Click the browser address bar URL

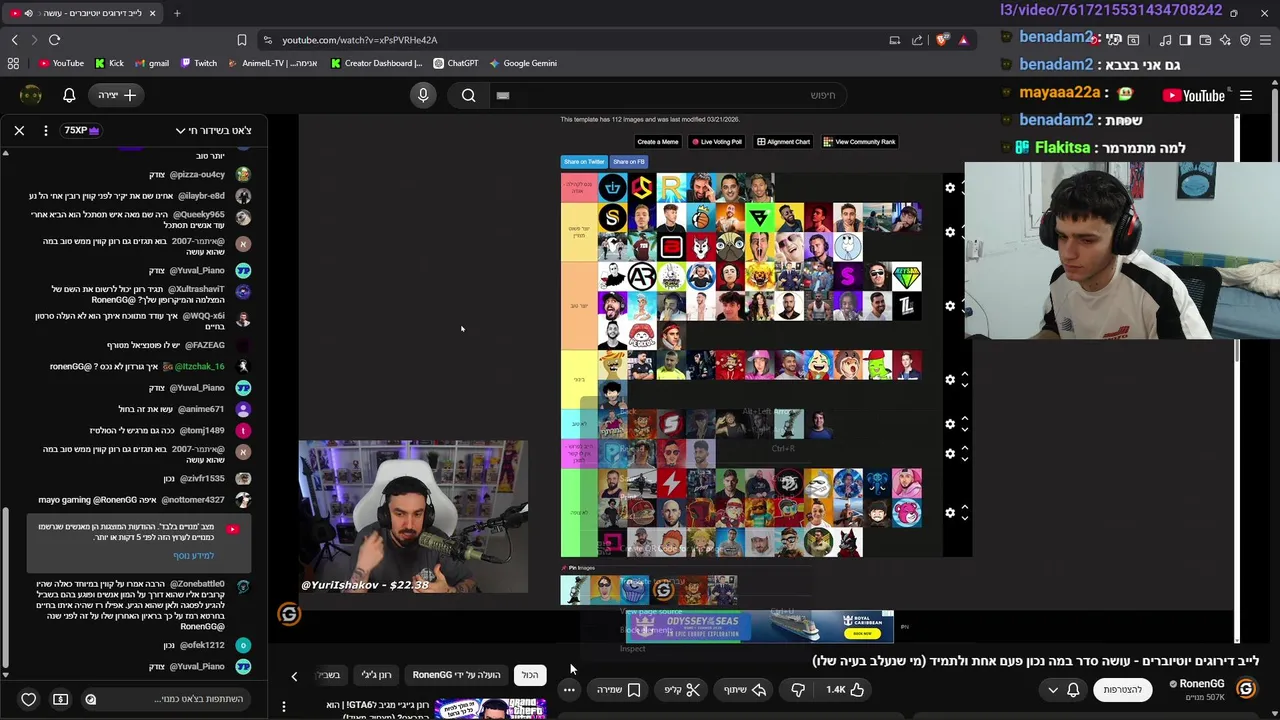[360, 40]
